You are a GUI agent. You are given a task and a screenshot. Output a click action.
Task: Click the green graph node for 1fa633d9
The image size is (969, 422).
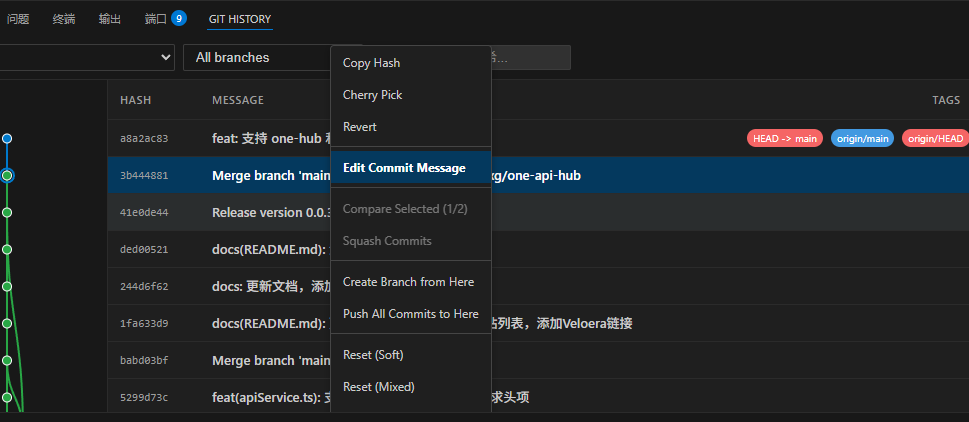(7, 323)
